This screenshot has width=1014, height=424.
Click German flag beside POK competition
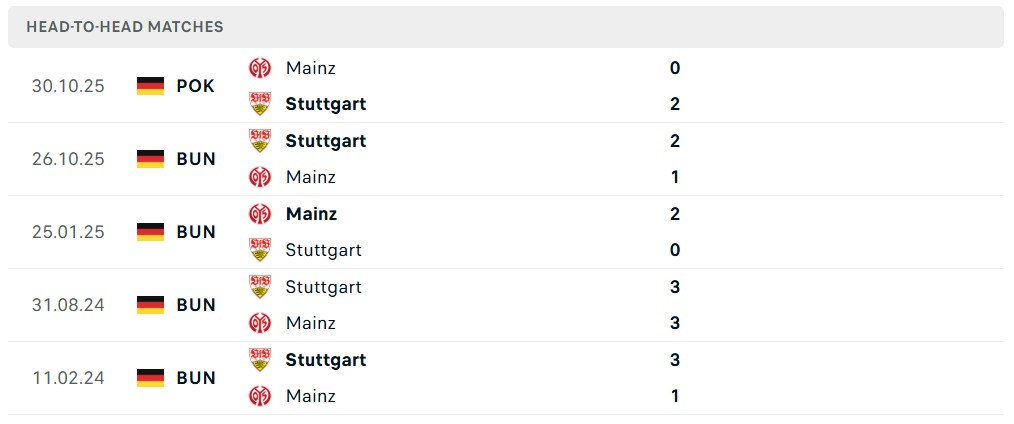(x=150, y=86)
